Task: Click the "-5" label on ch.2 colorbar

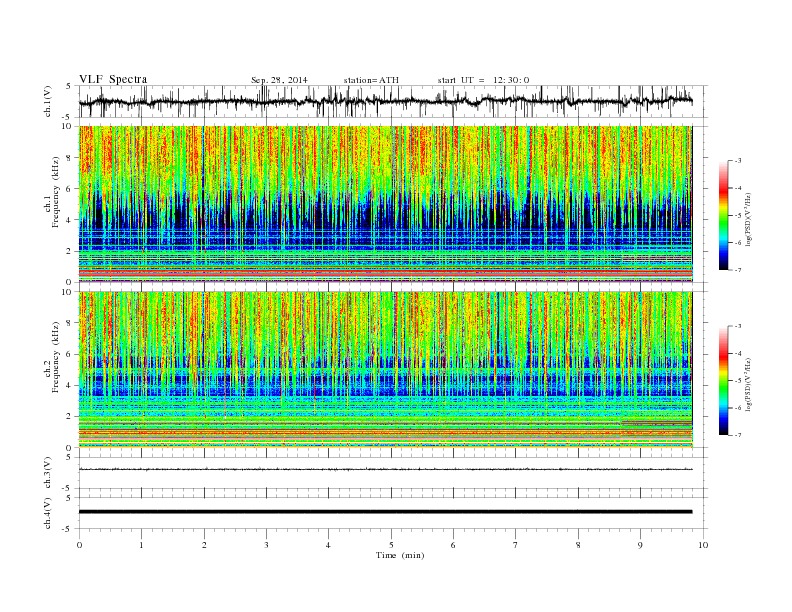Action: (738, 381)
